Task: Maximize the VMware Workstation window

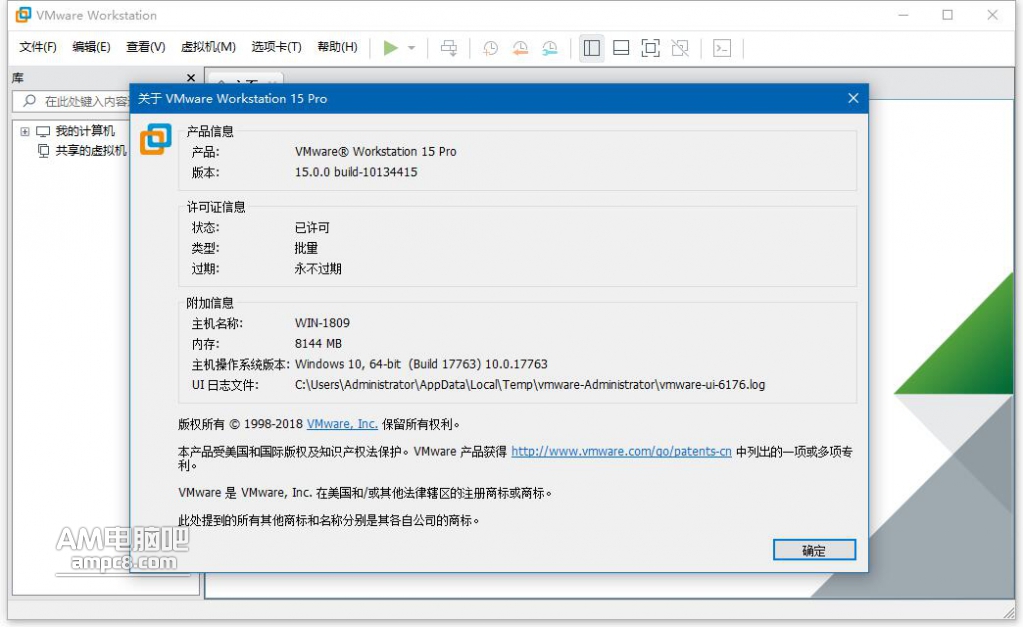Action: 947,15
